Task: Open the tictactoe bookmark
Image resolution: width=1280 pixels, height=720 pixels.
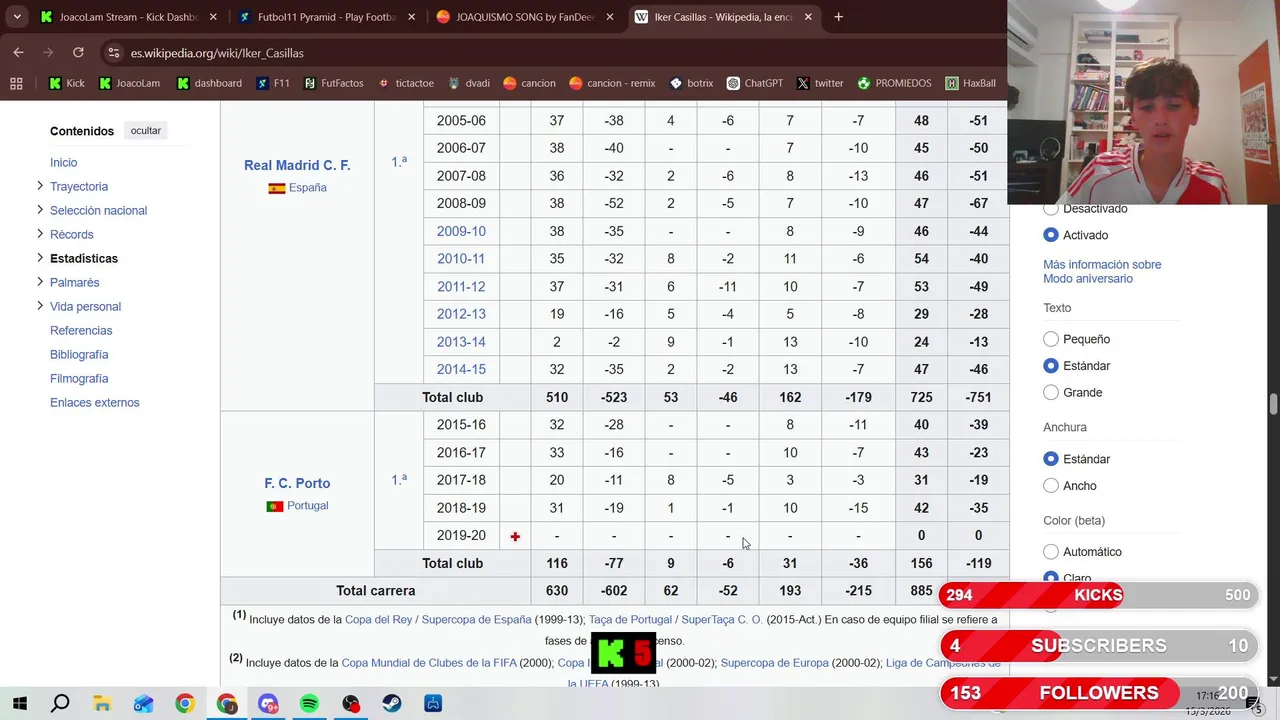Action: coord(405,83)
